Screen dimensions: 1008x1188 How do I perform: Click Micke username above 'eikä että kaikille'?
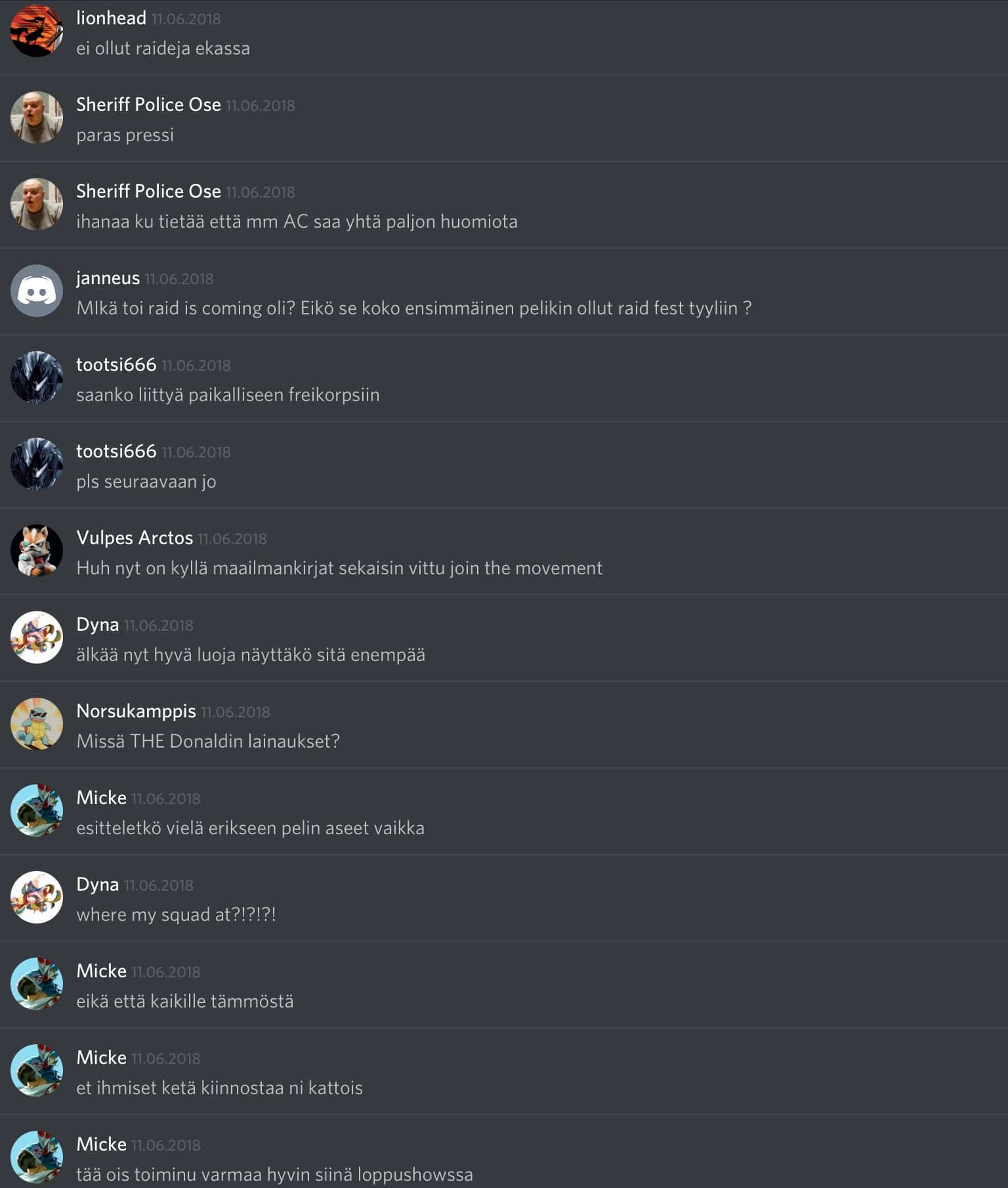[101, 971]
